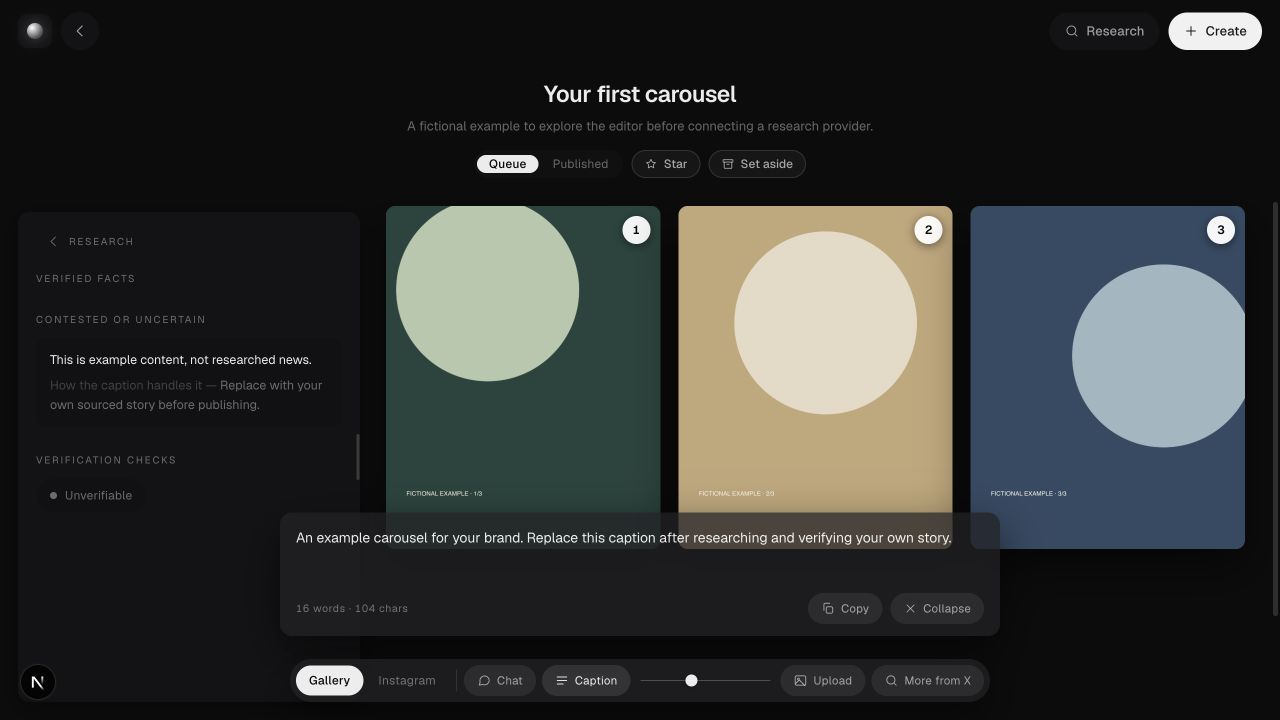Click the round N badge icon
The height and width of the screenshot is (720, 1280).
[x=38, y=682]
